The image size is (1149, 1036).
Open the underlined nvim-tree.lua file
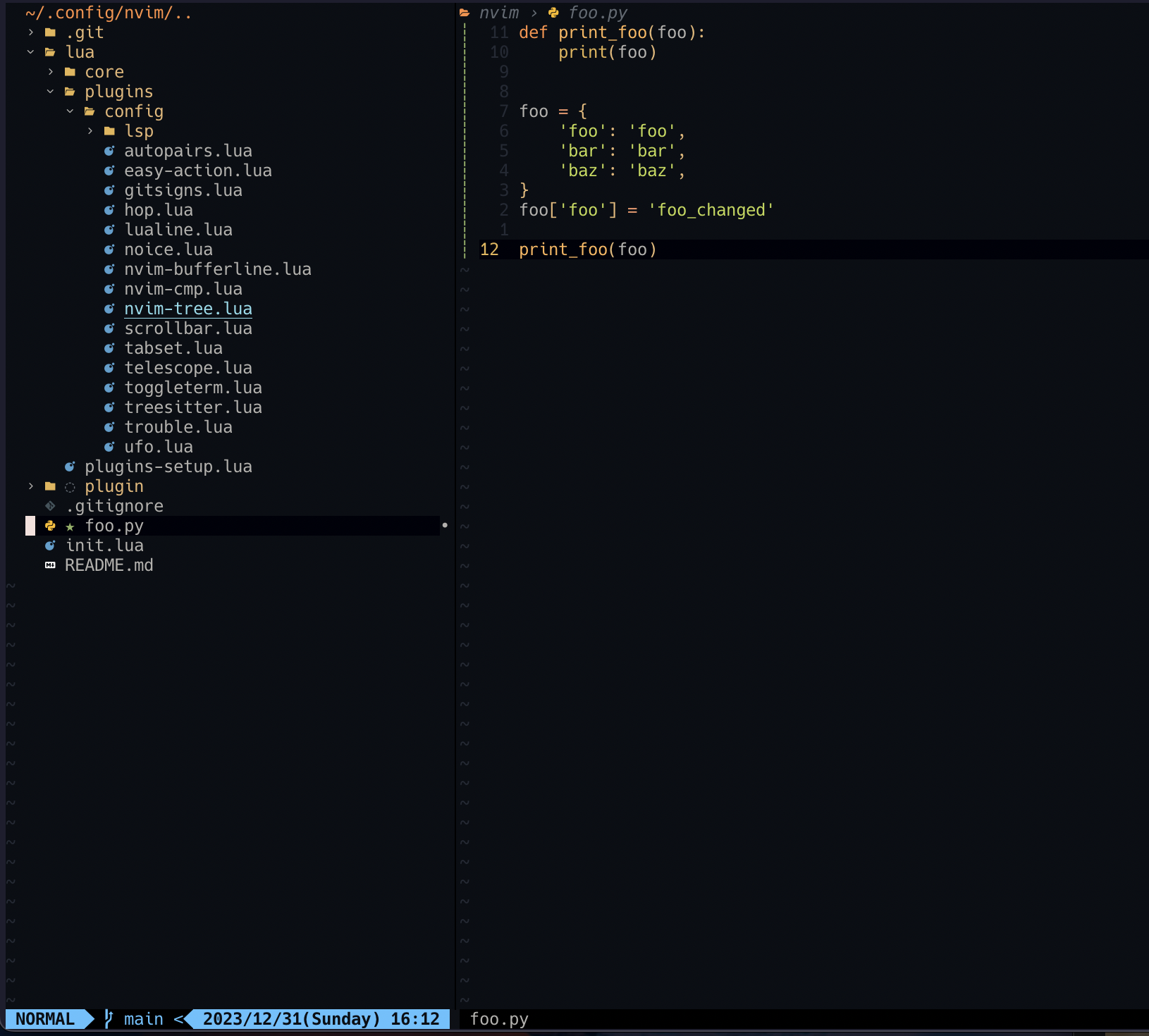click(x=188, y=308)
